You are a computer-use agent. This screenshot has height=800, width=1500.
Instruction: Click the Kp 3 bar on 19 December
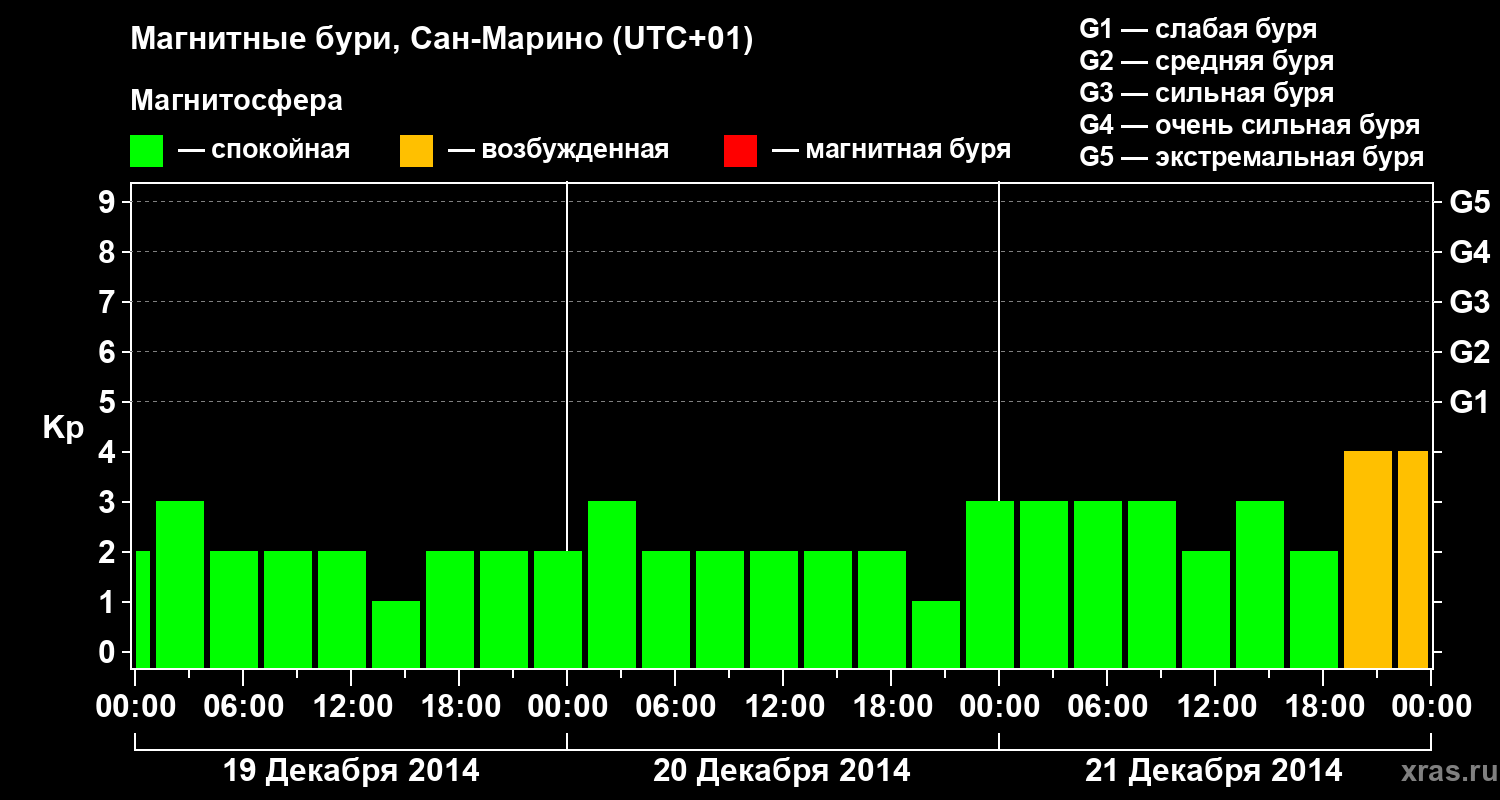[x=180, y=584]
